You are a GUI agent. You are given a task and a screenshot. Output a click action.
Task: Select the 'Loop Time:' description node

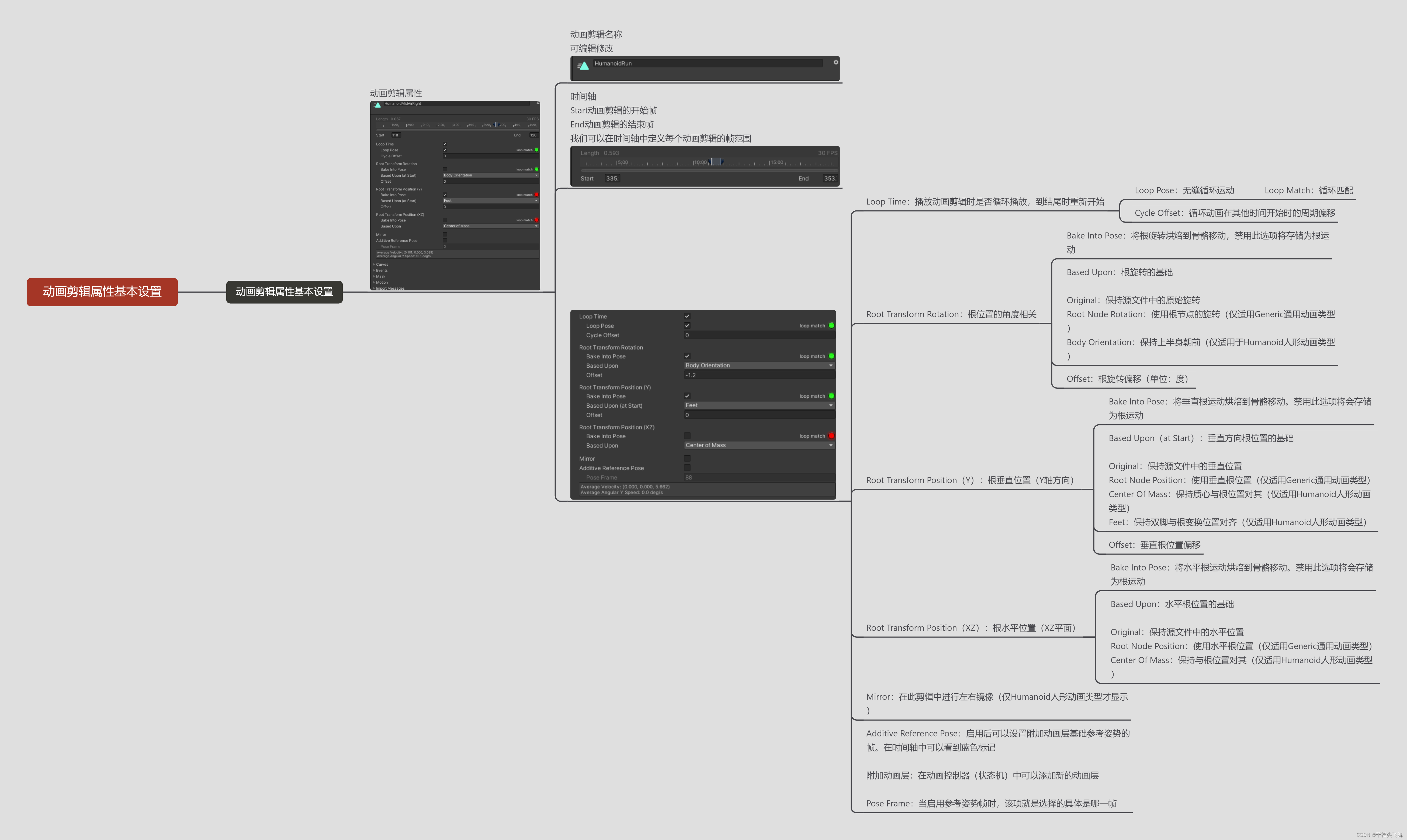click(x=985, y=202)
